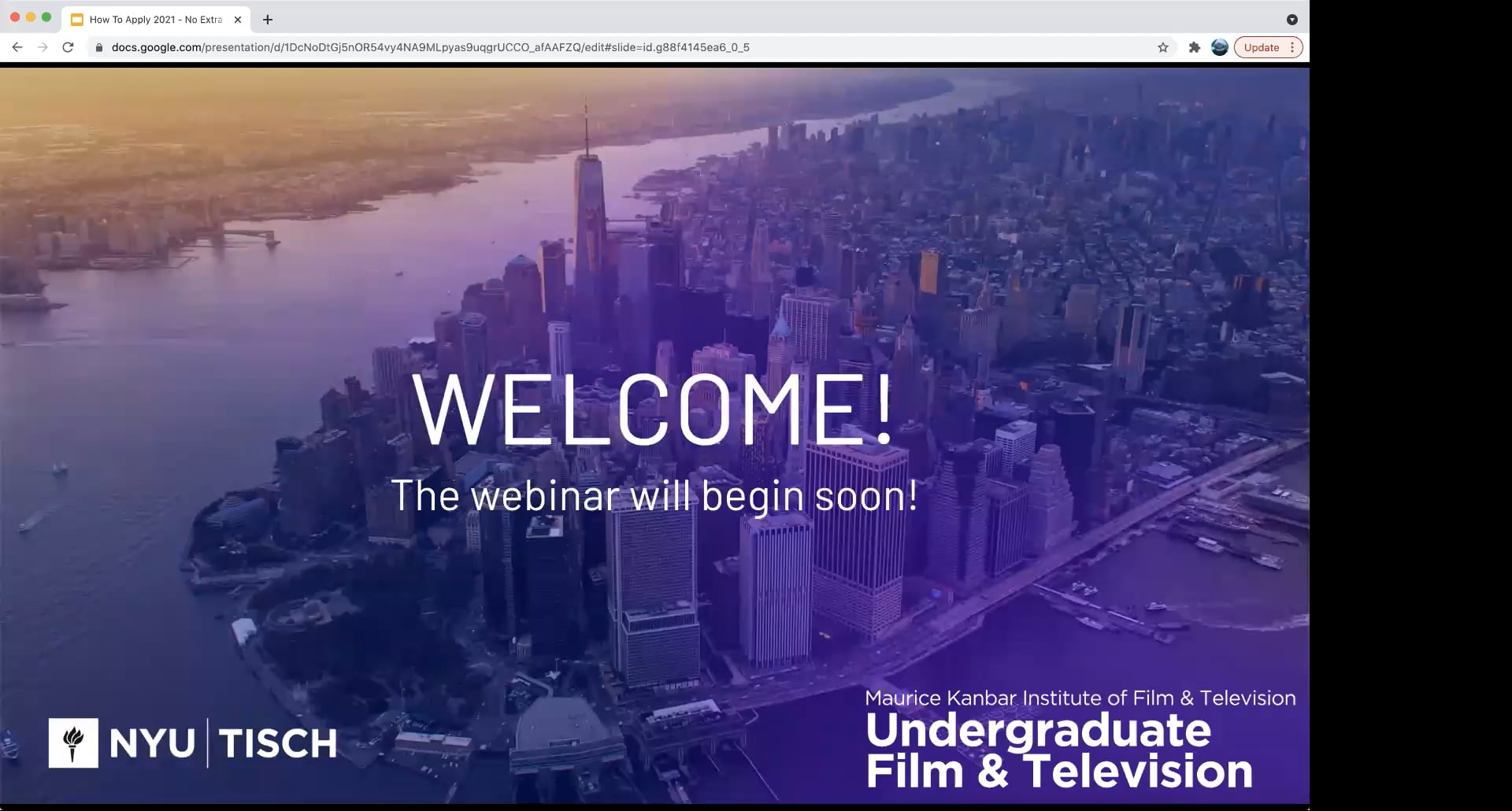This screenshot has height=811, width=1512.
Task: Open the Chrome three-dot menu
Action: click(1292, 47)
